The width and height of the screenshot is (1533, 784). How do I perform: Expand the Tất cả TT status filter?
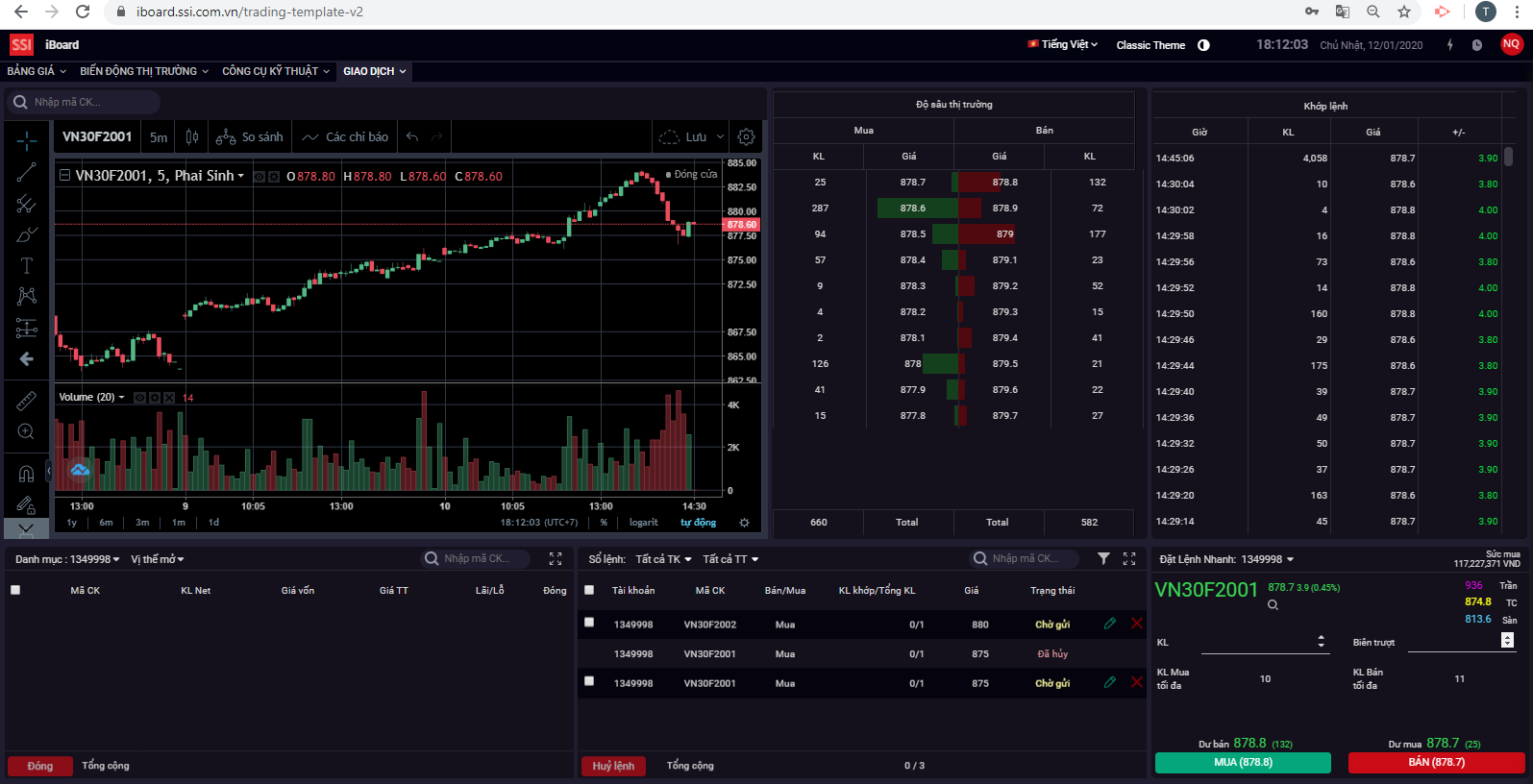pyautogui.click(x=730, y=559)
